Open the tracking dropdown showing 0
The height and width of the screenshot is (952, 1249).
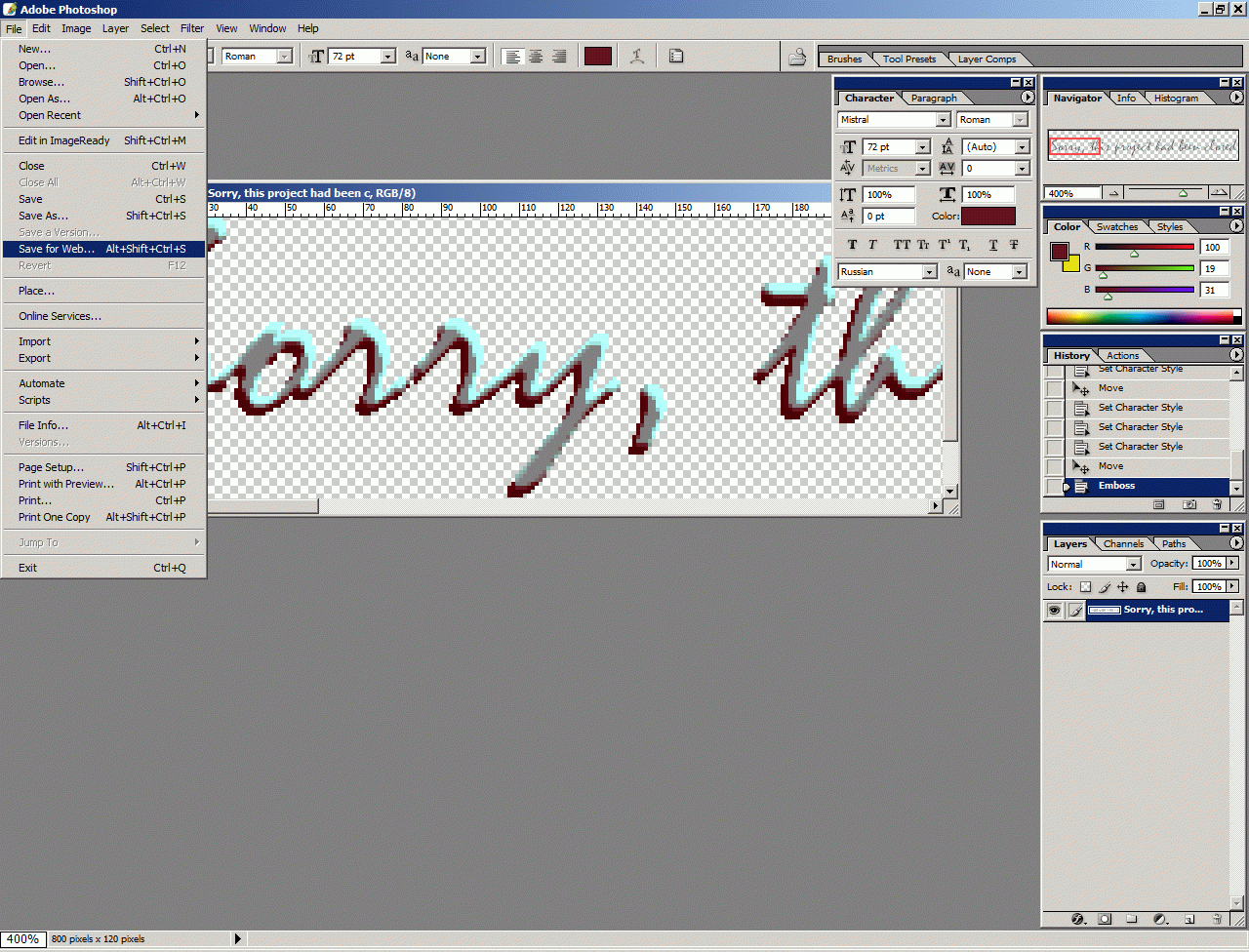click(x=1022, y=169)
